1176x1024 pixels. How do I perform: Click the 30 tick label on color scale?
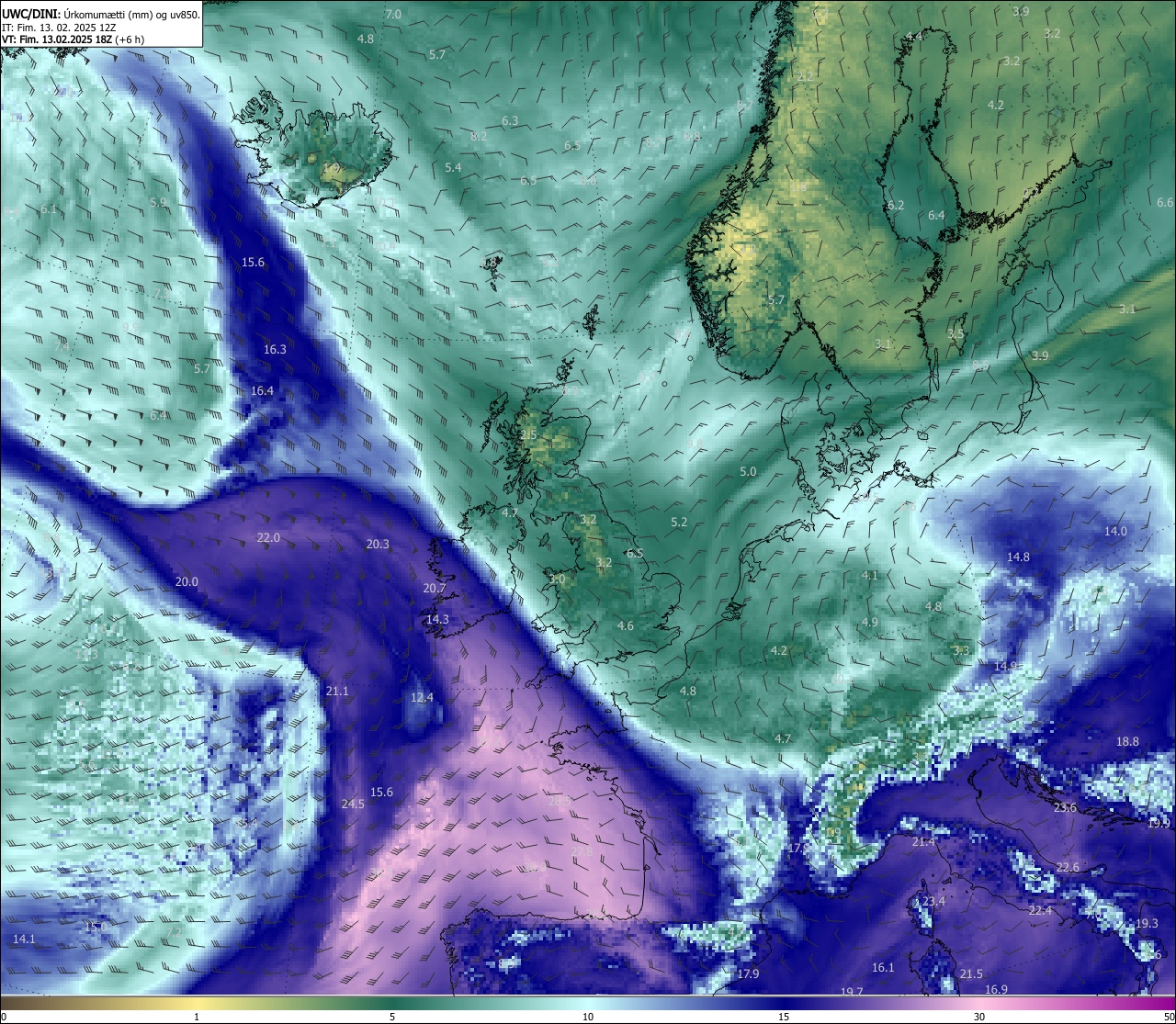[x=979, y=1017]
